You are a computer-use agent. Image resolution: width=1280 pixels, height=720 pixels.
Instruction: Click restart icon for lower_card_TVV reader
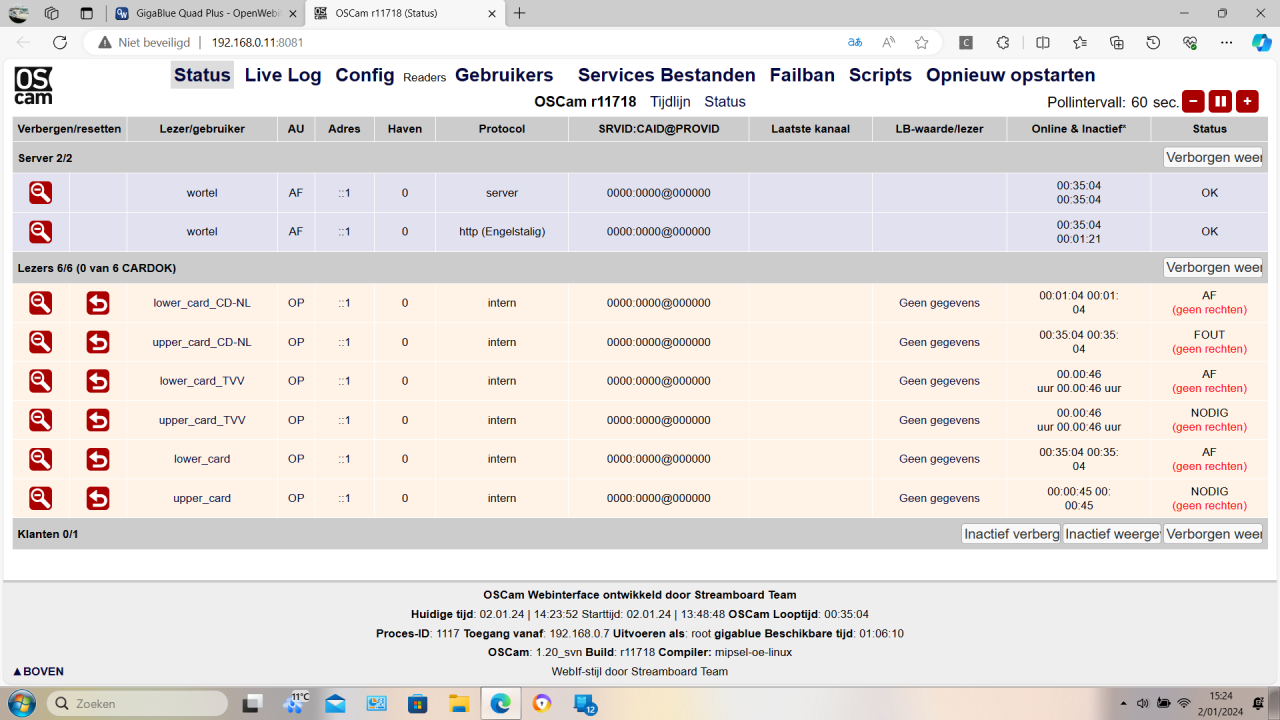pyautogui.click(x=97, y=381)
